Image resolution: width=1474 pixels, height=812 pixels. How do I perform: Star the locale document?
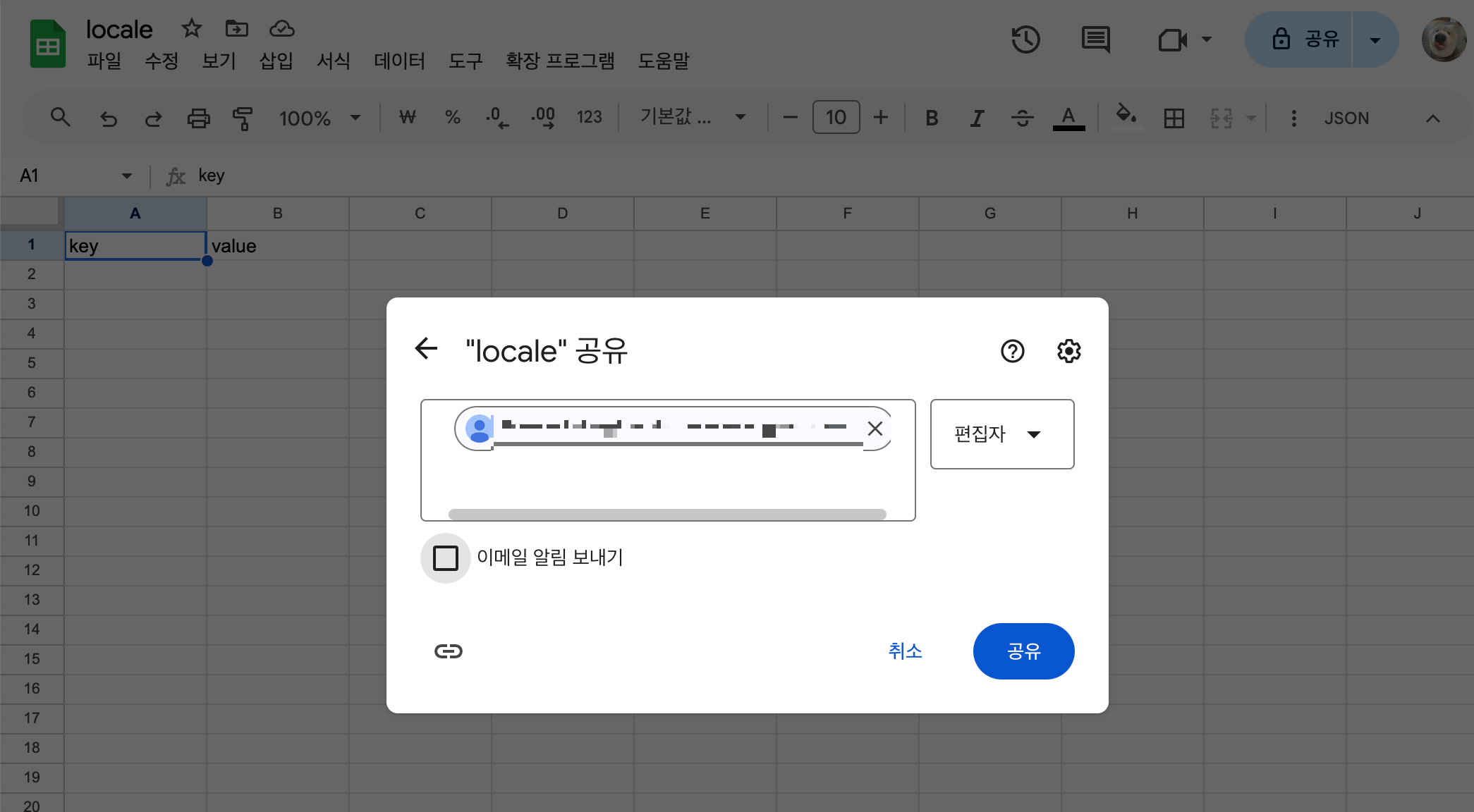tap(191, 29)
